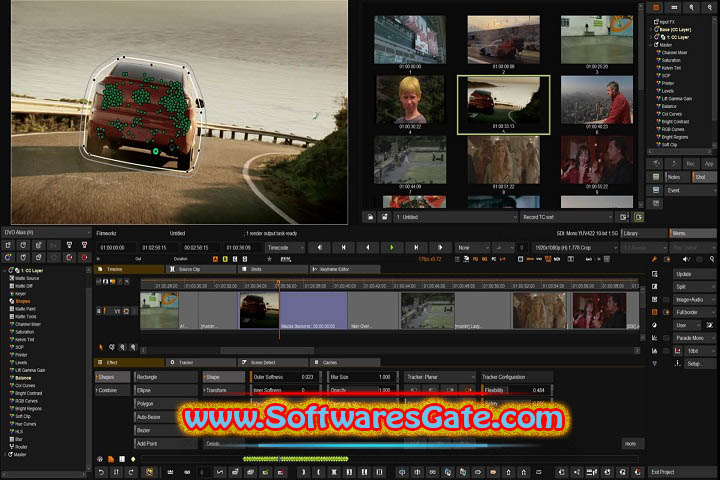Click the red funnel icon in left button grid

coord(84,245)
